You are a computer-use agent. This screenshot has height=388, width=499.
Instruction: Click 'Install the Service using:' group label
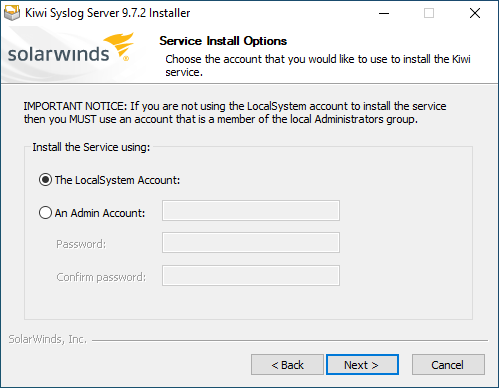click(x=91, y=147)
